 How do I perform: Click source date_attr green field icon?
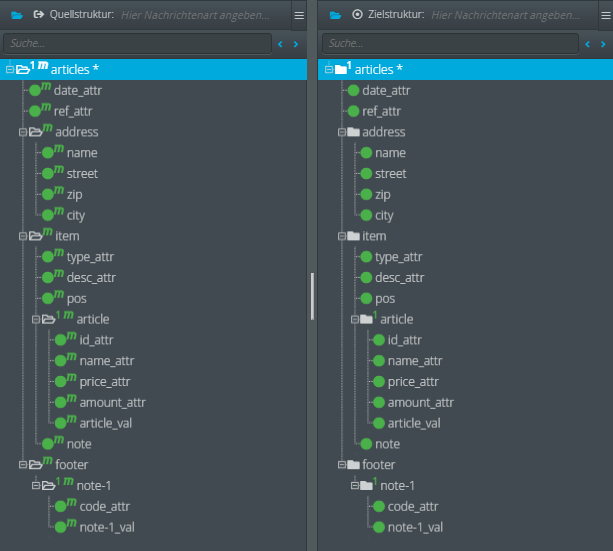tap(35, 91)
